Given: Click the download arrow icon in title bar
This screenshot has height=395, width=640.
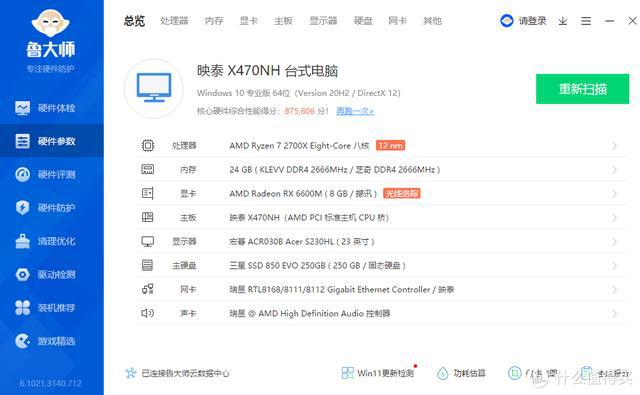Looking at the screenshot, I should (563, 21).
